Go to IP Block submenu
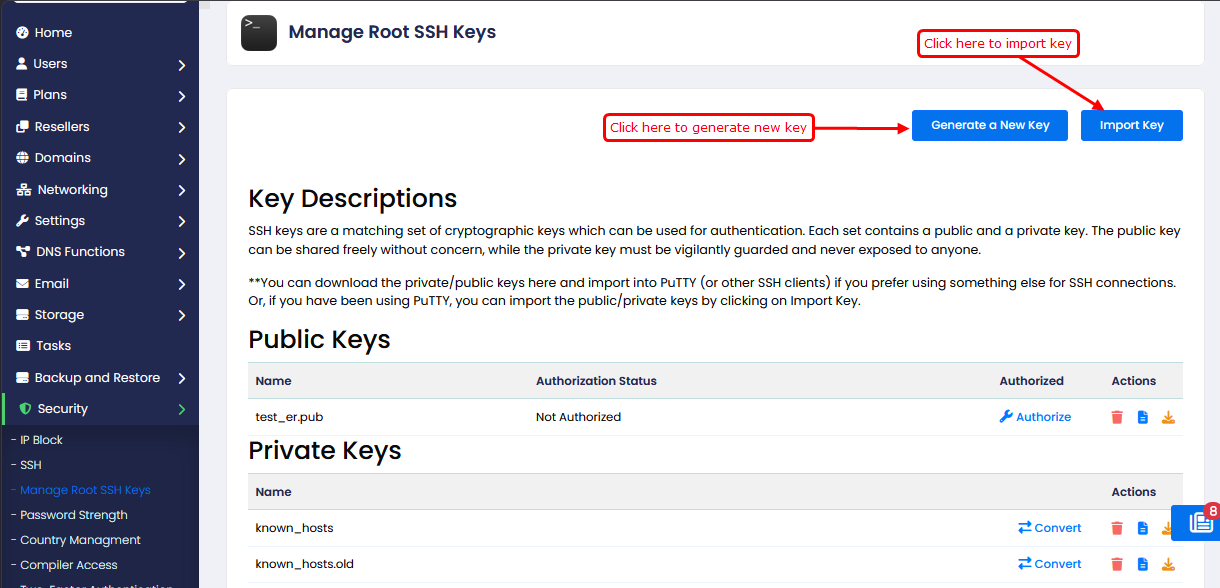Image resolution: width=1220 pixels, height=588 pixels. 41,440
